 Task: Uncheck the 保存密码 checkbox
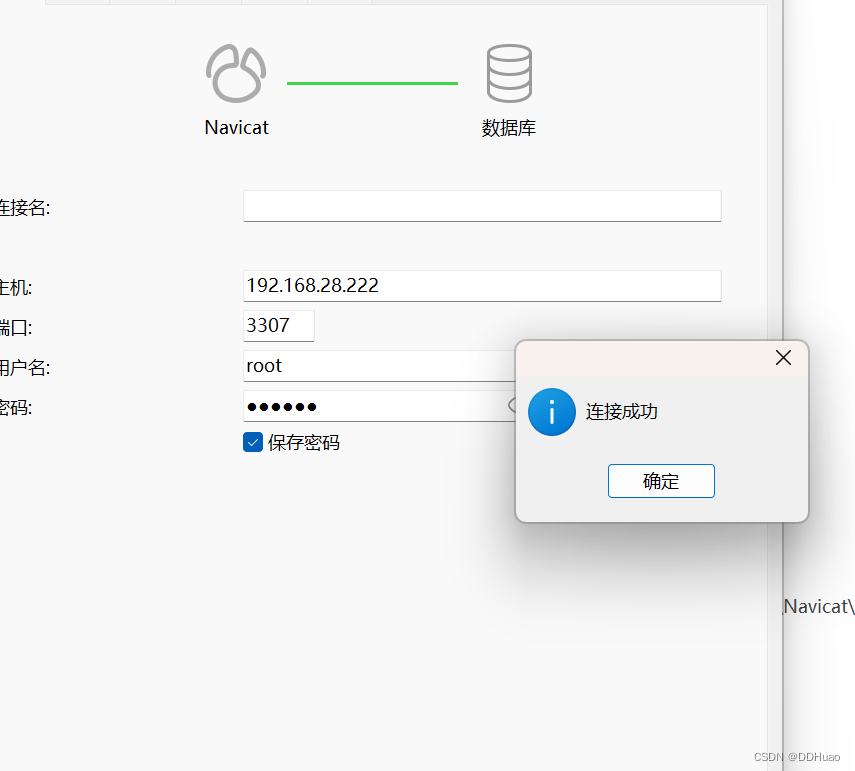click(253, 442)
